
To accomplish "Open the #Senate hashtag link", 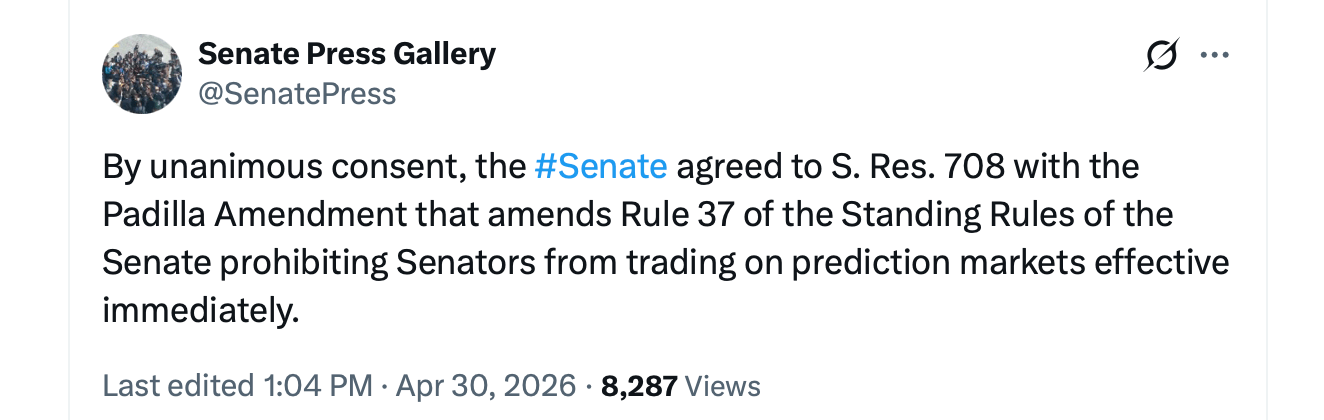I will coord(601,166).
